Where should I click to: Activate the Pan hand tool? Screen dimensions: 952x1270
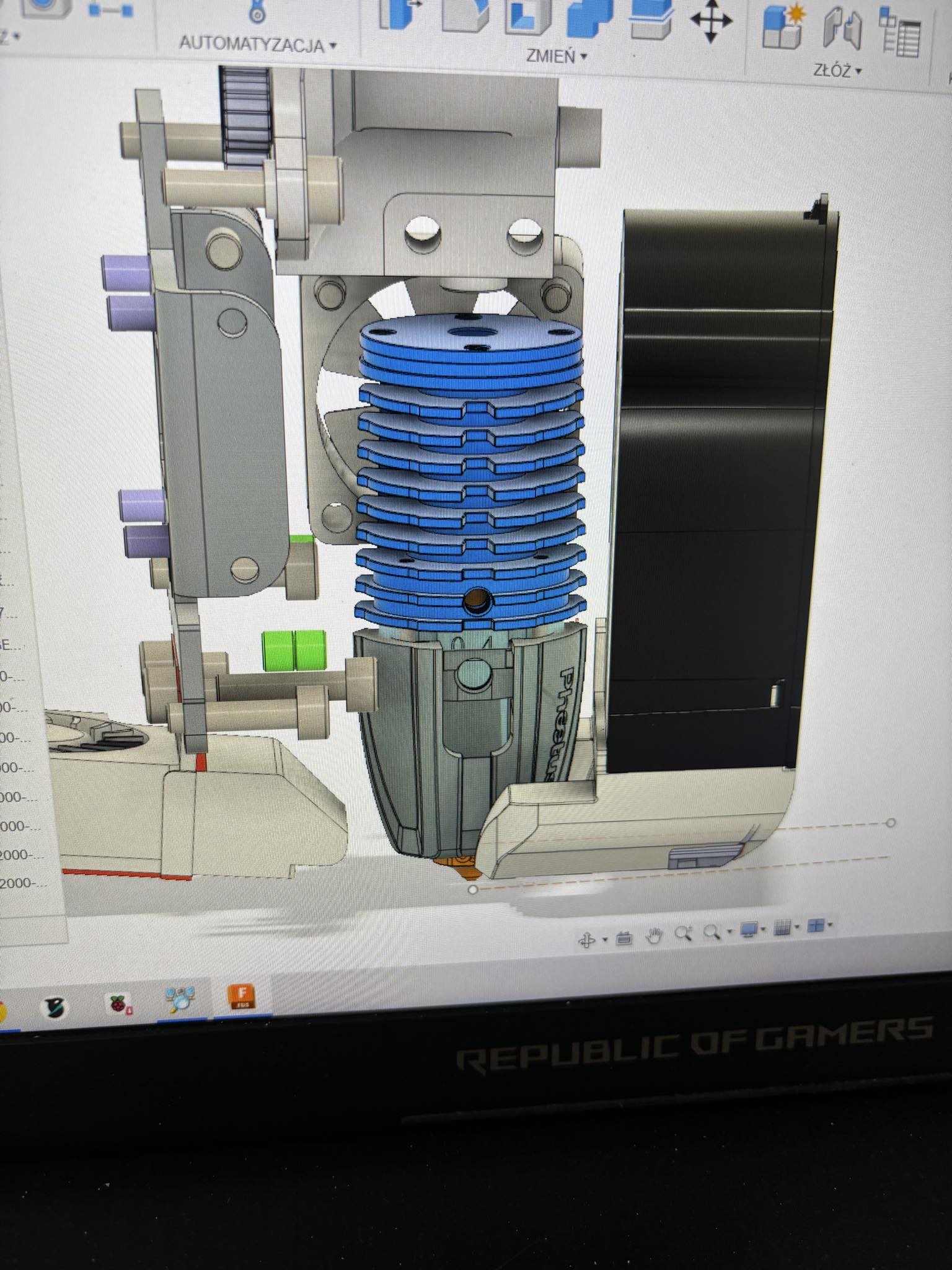654,936
